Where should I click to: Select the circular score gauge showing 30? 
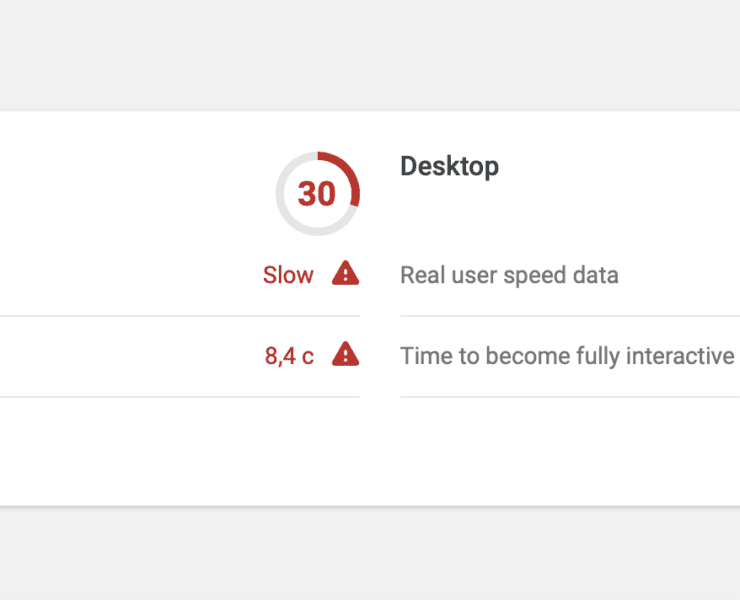click(318, 194)
